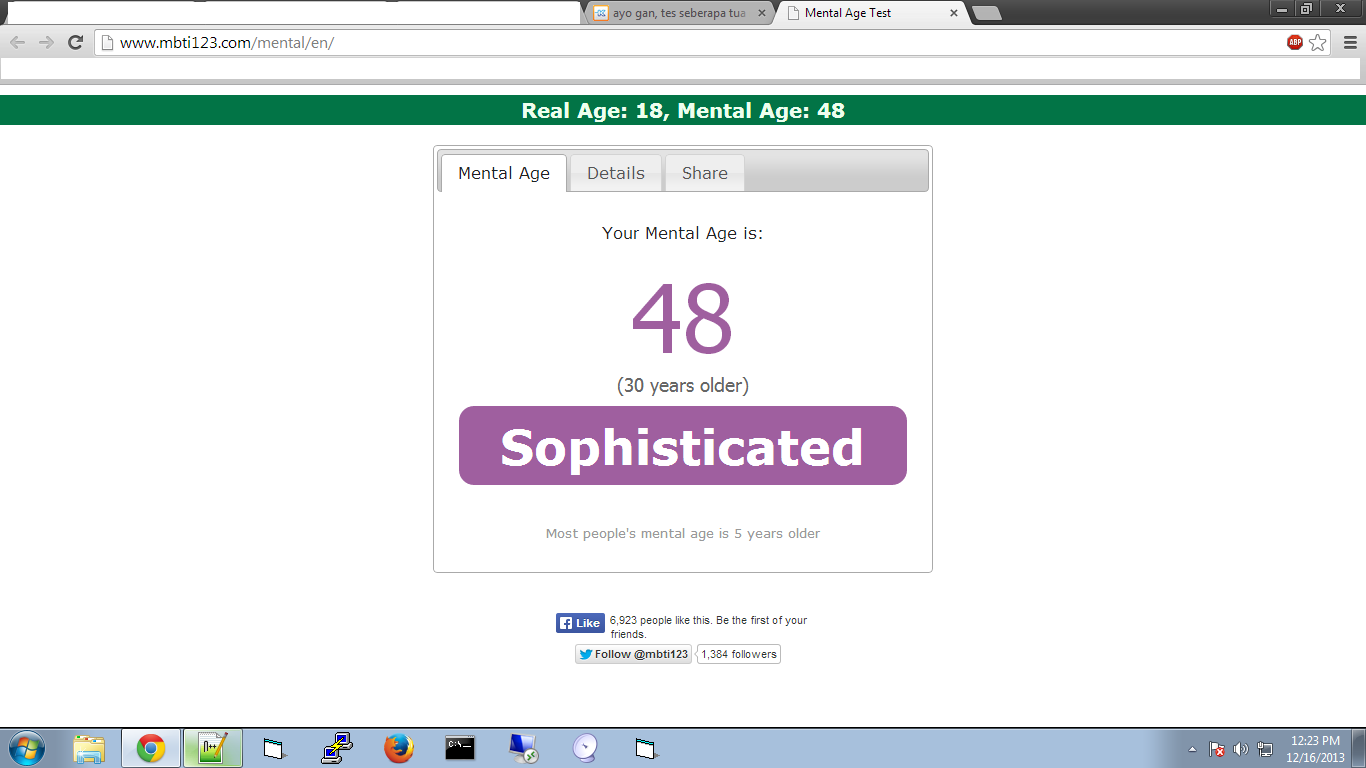The image size is (1366, 768).
Task: Go back using the browser back arrow
Action: [x=17, y=42]
